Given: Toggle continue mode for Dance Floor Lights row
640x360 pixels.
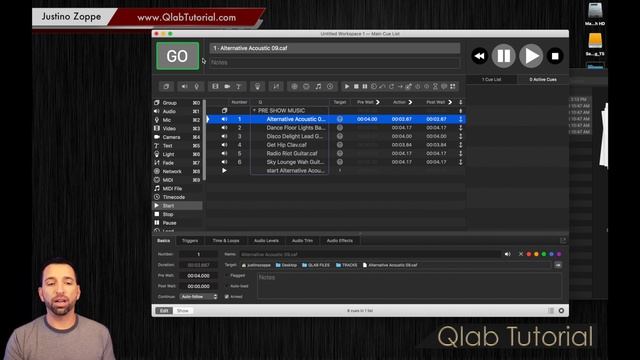Looking at the screenshot, I should 460,128.
